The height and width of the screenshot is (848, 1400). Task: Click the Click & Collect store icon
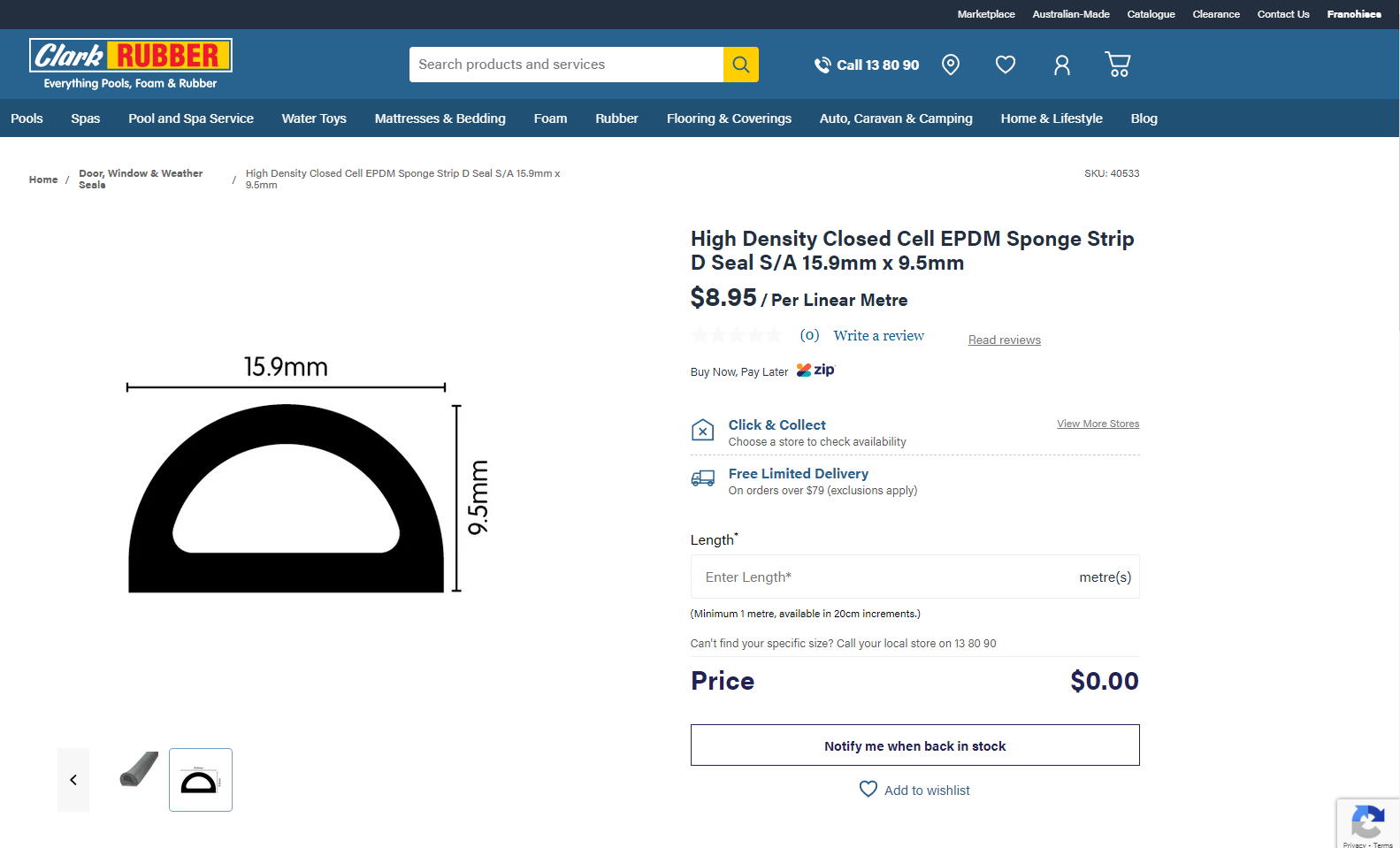pos(702,431)
